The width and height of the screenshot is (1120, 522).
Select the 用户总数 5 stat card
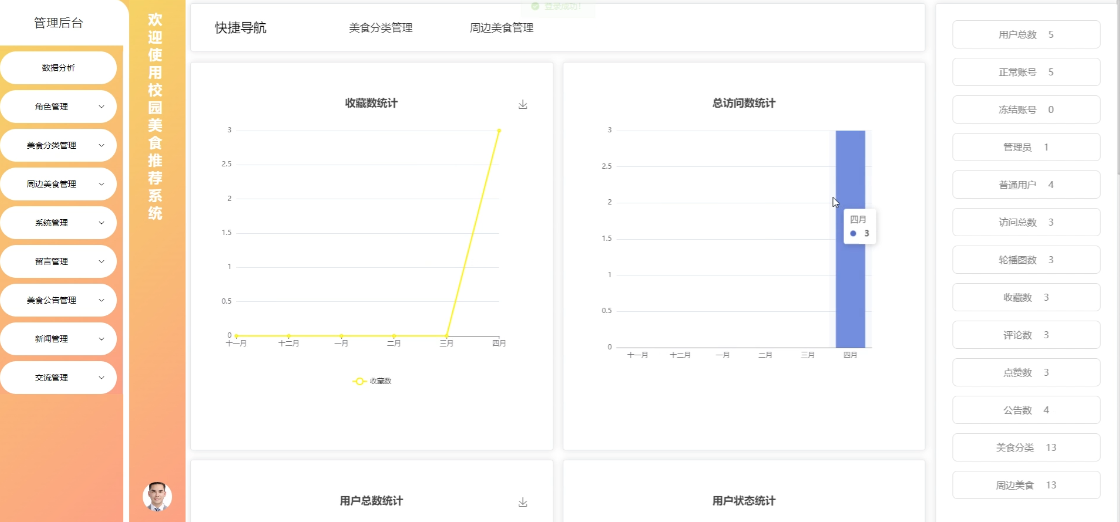click(x=1026, y=34)
